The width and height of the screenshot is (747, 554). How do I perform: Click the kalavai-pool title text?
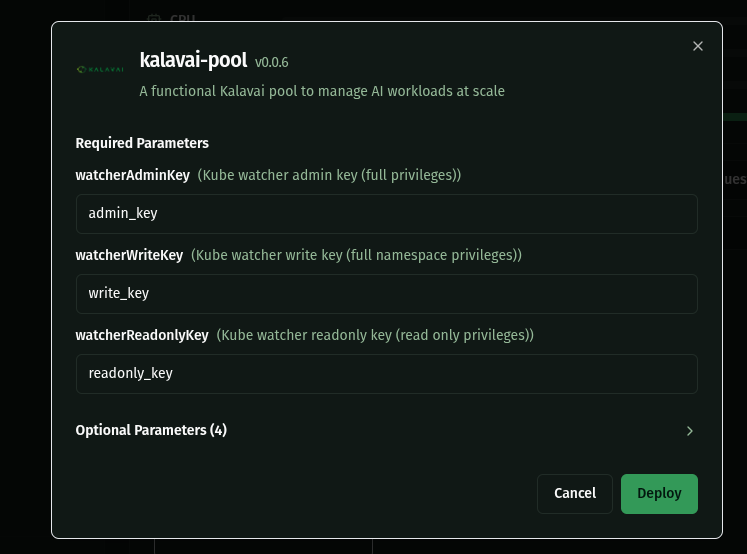(x=193, y=60)
